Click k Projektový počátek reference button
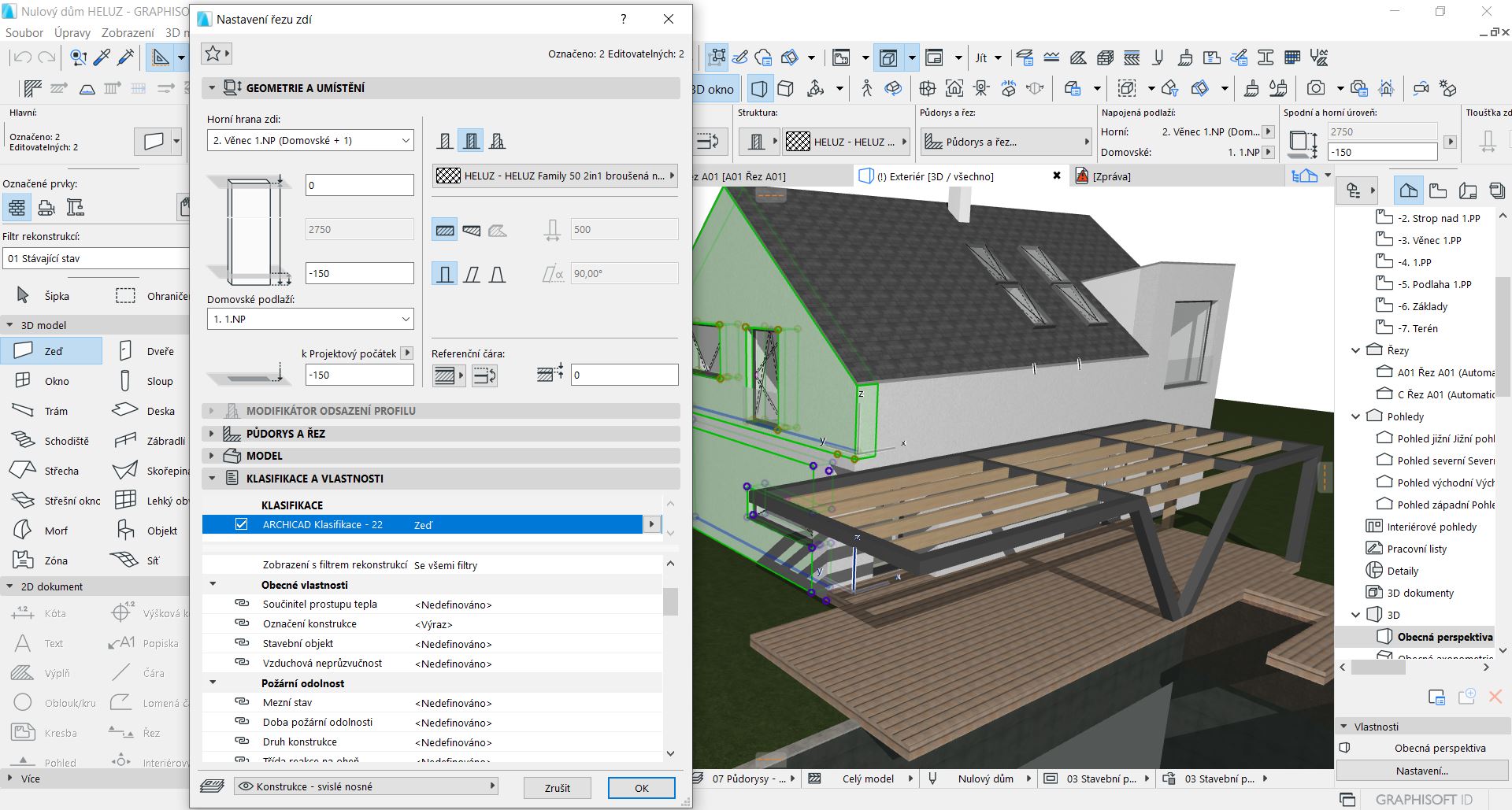Screen dimensions: 1512x810 406,353
